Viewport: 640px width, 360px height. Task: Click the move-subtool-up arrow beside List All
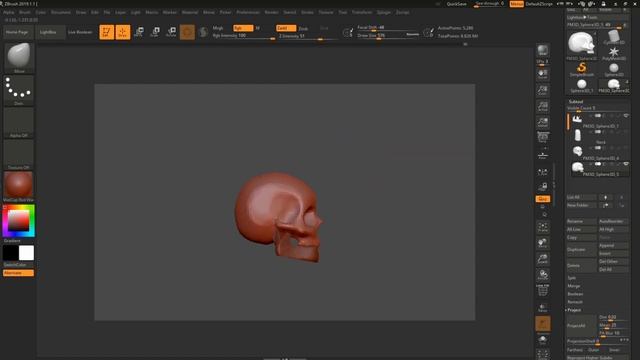point(605,197)
